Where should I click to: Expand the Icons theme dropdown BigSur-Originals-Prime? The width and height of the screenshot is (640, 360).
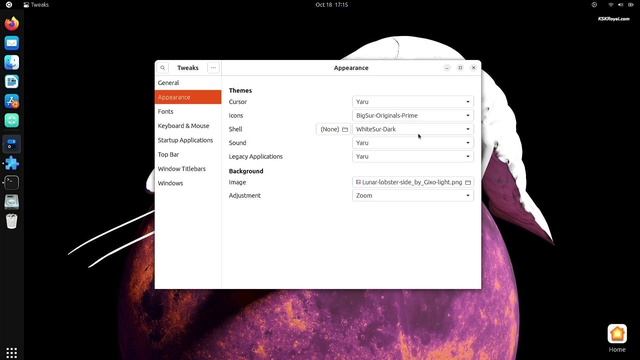[413, 116]
